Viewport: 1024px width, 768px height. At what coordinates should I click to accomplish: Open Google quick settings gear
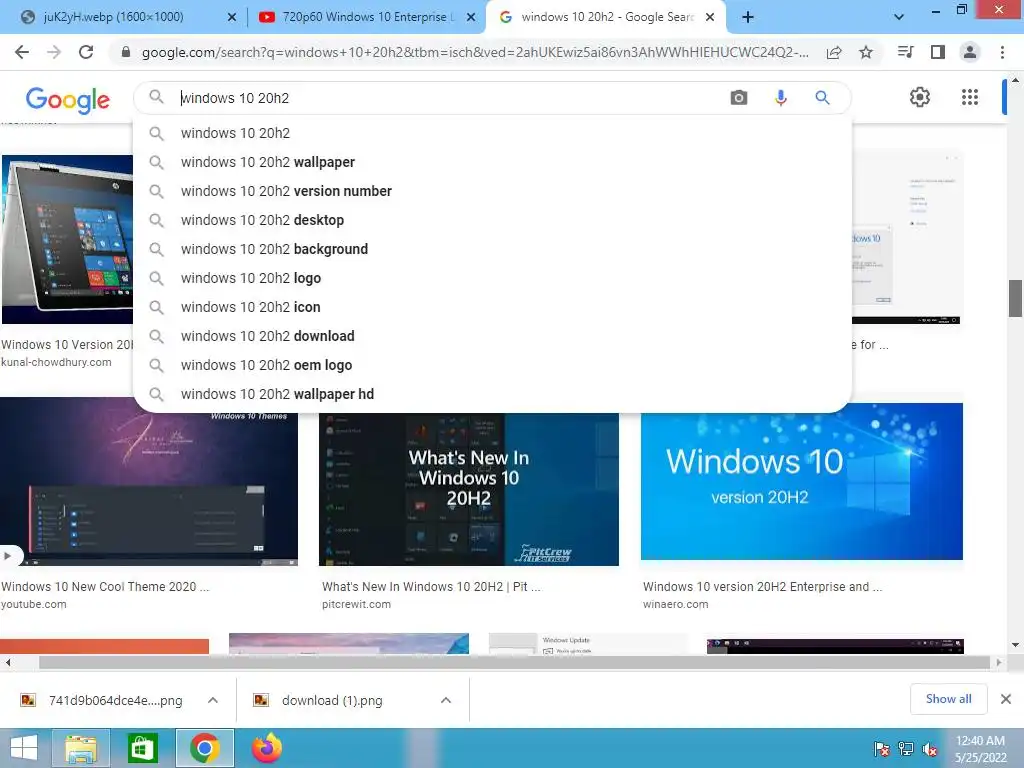(920, 97)
